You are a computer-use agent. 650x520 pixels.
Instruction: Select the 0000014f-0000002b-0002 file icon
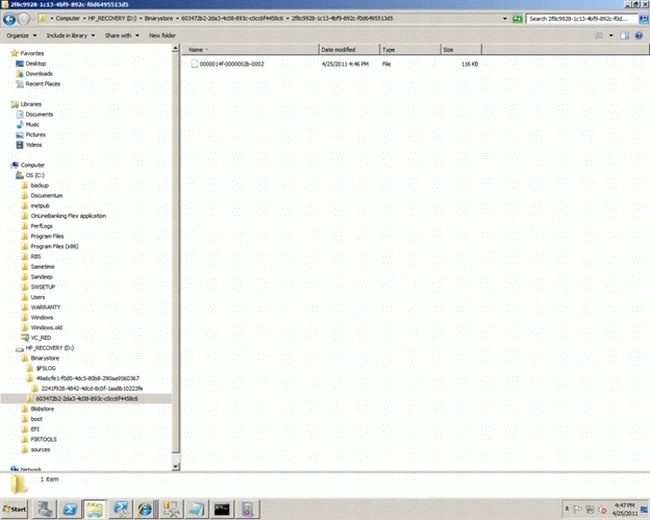194,64
